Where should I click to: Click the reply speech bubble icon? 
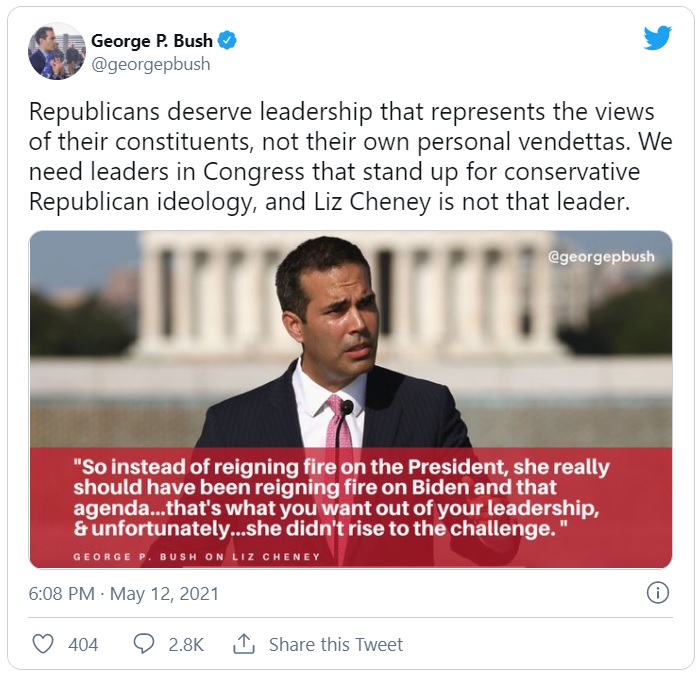[x=144, y=644]
